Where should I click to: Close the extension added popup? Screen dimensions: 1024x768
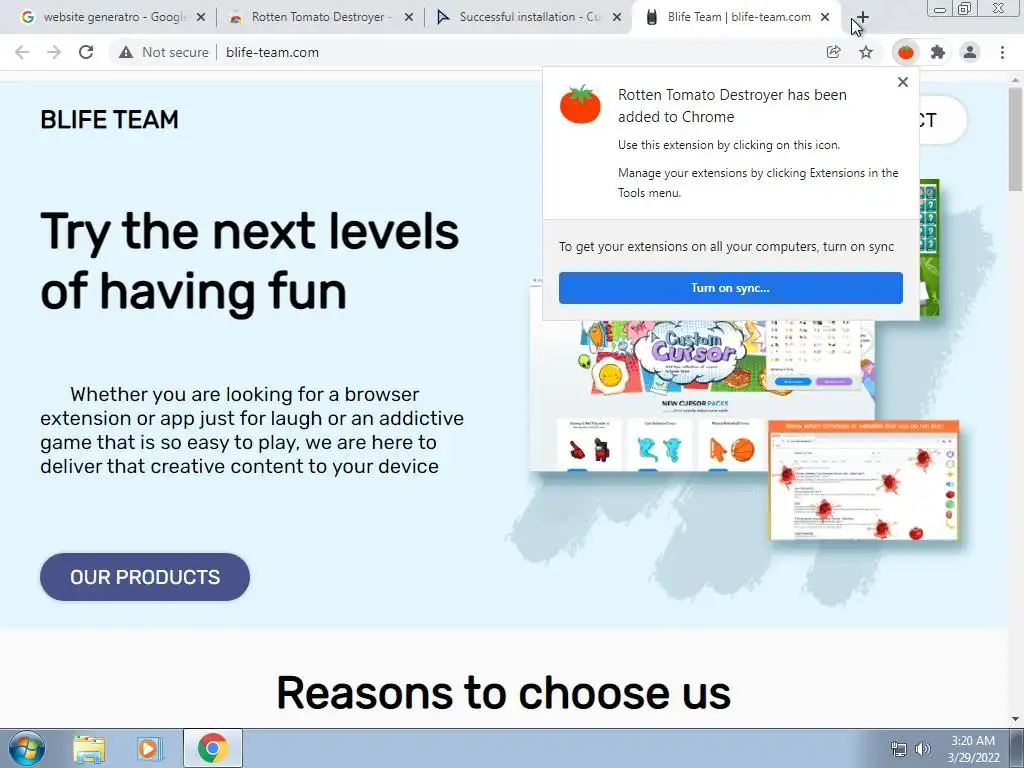click(903, 82)
